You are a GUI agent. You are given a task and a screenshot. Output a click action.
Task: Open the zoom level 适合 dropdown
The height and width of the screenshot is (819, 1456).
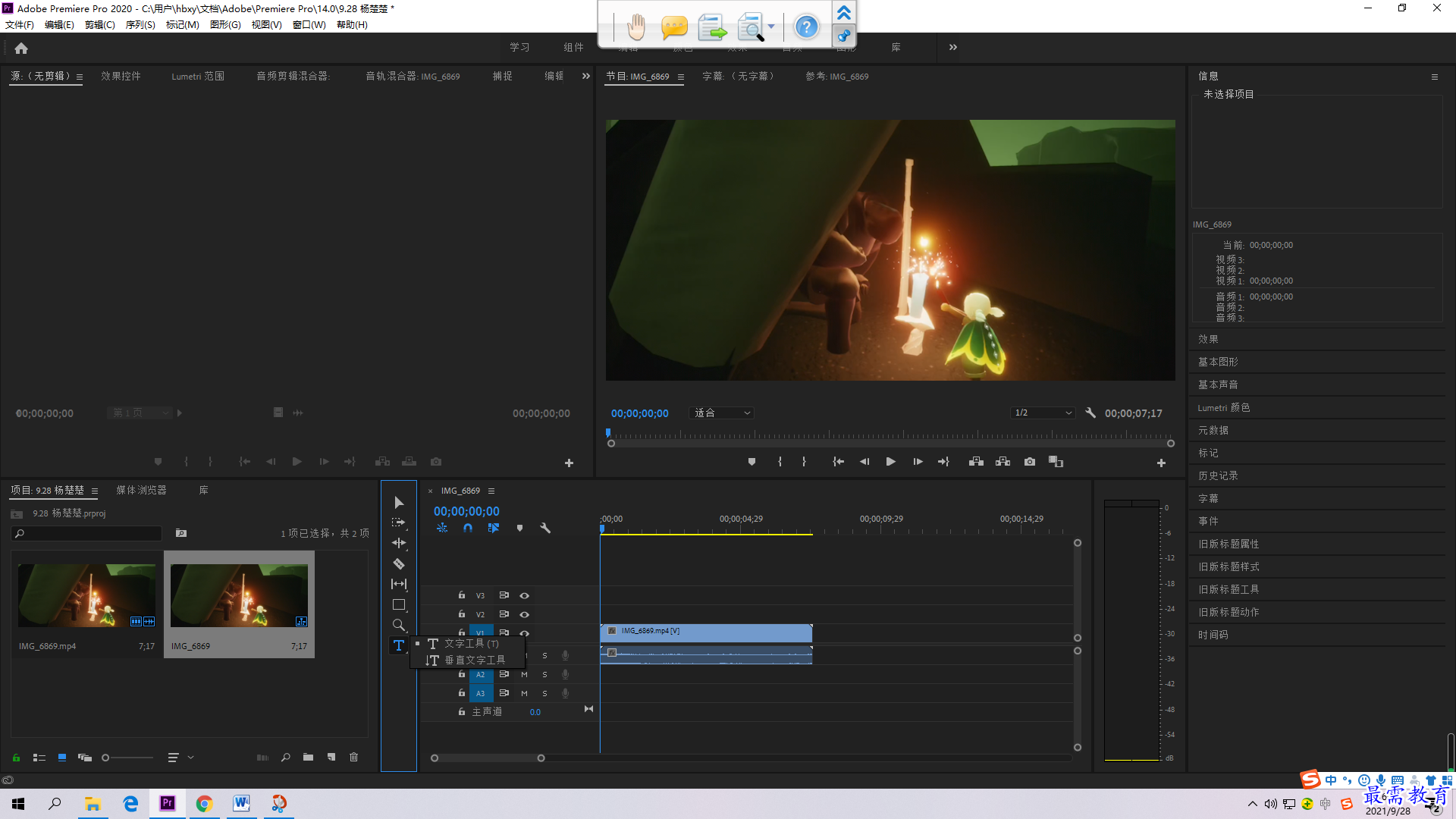coord(721,413)
